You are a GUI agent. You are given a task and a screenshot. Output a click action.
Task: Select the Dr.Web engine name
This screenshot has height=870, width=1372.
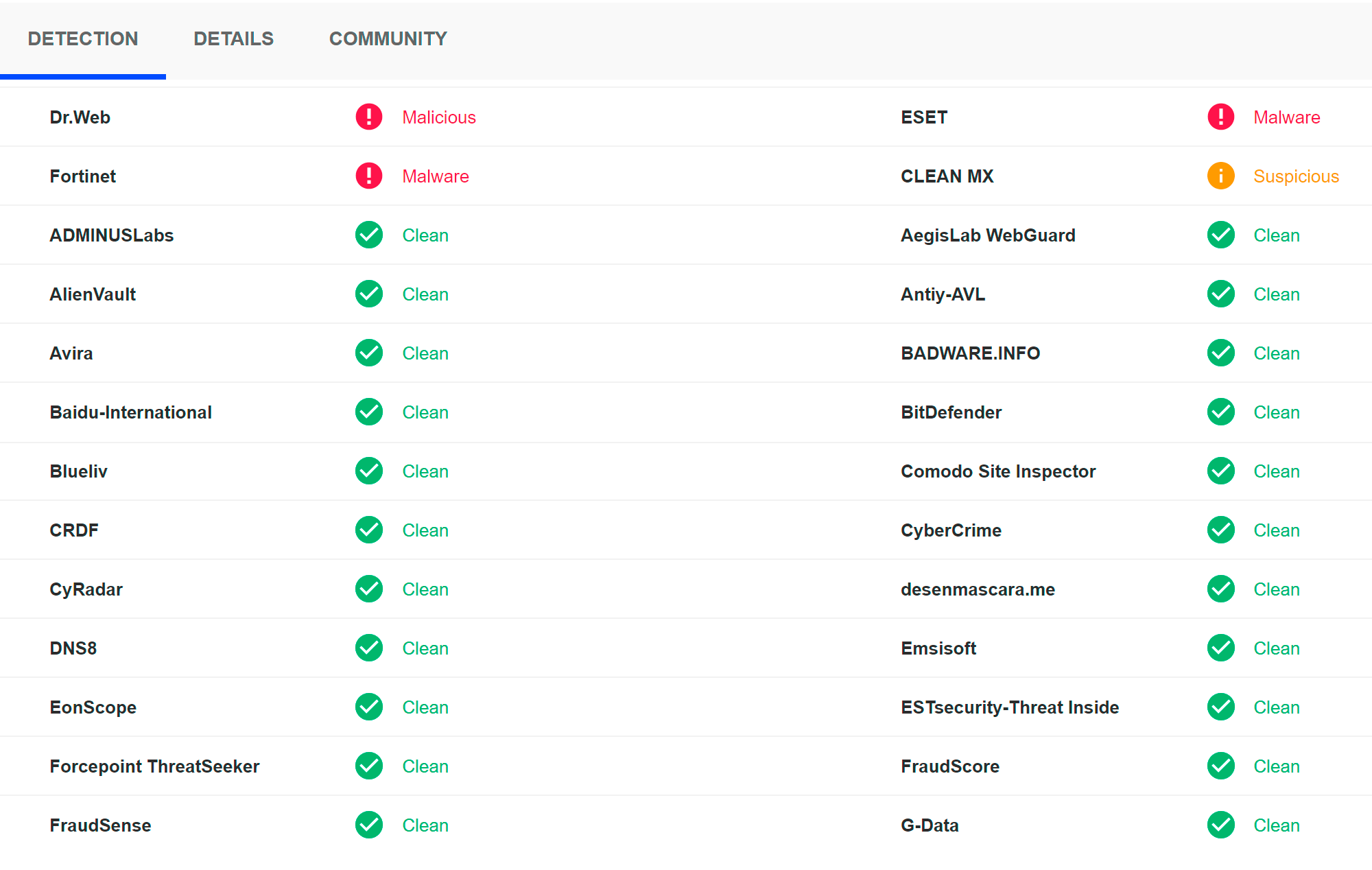(x=80, y=117)
